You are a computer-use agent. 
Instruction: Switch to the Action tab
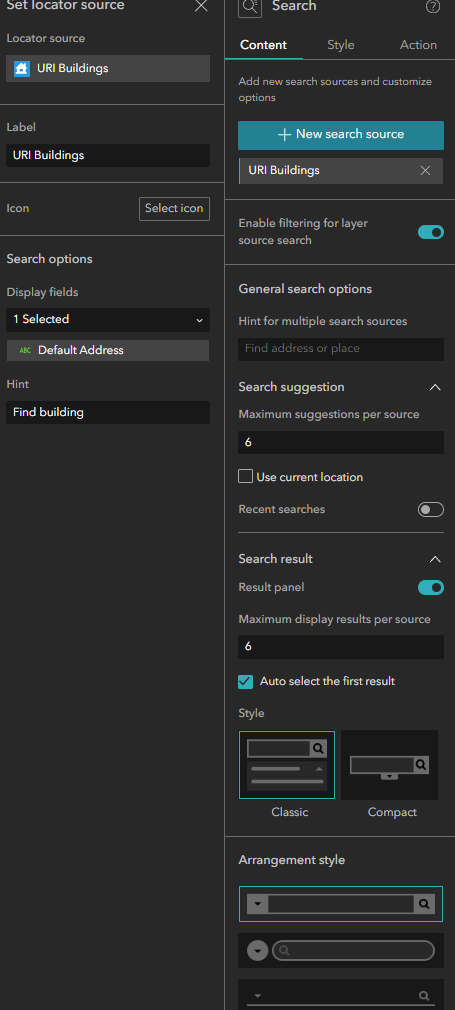pos(418,45)
